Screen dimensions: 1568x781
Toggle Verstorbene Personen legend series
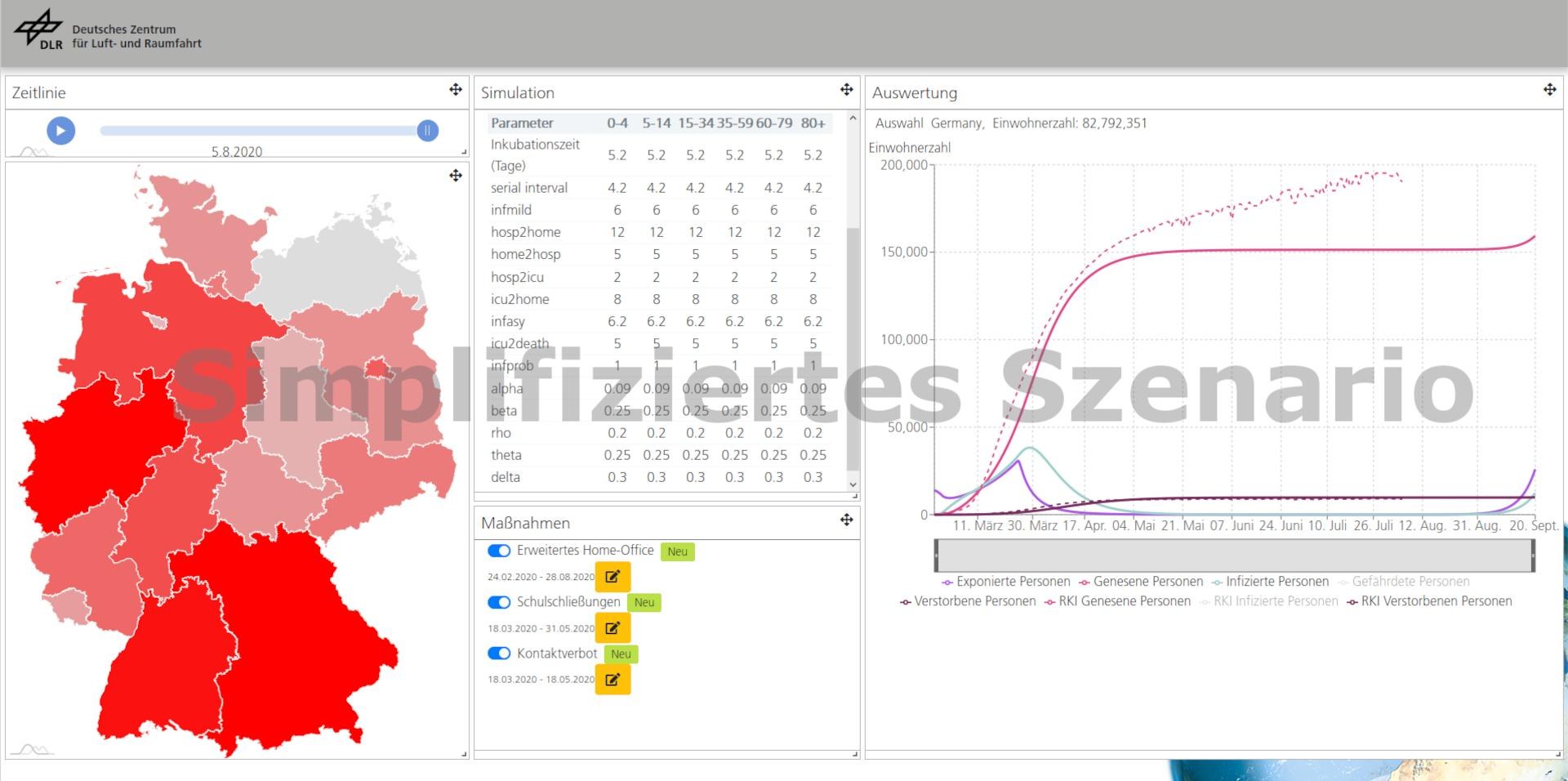click(x=968, y=601)
